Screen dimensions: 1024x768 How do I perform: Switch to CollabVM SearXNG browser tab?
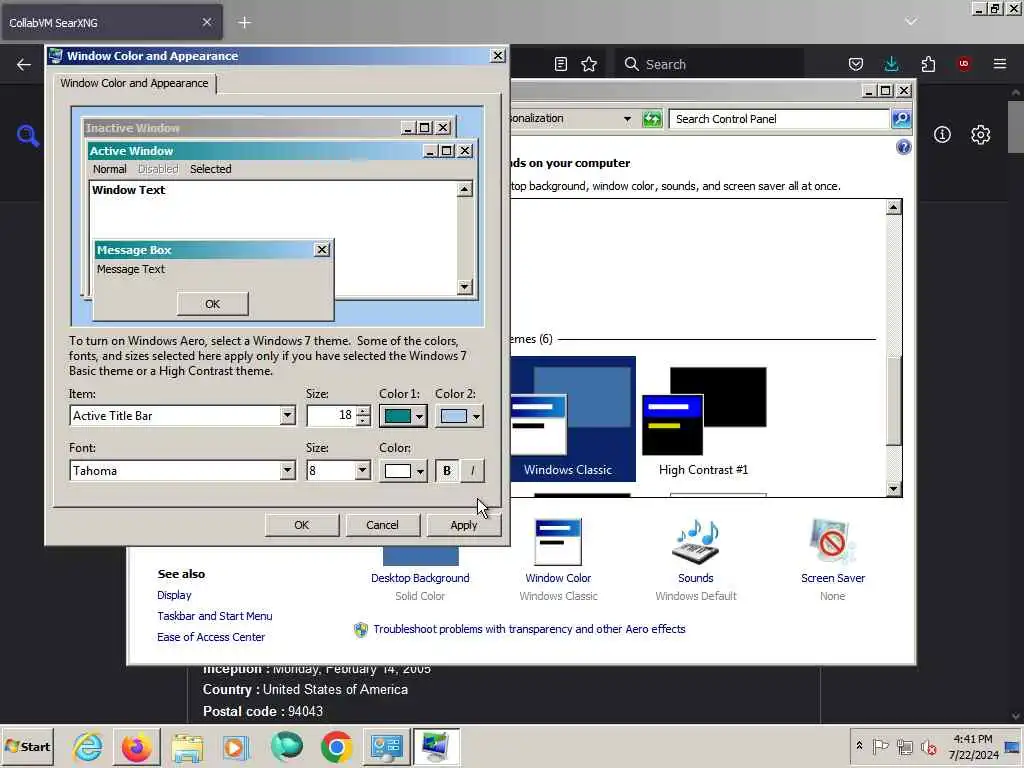point(104,22)
